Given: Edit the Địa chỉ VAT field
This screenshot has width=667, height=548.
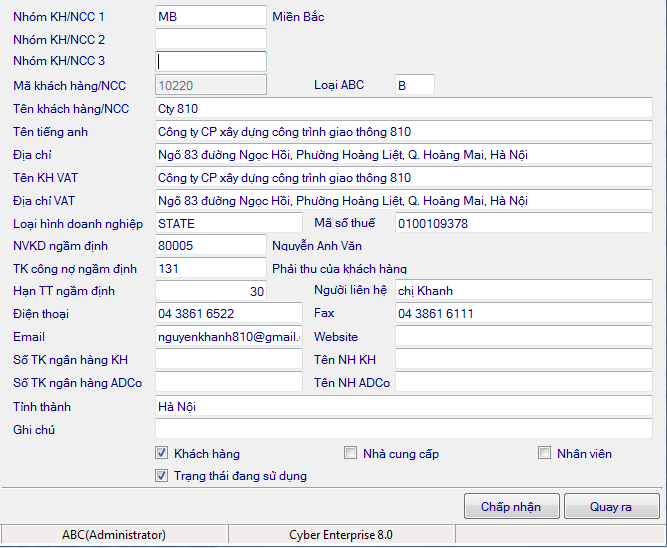Looking at the screenshot, I should pyautogui.click(x=403, y=200).
